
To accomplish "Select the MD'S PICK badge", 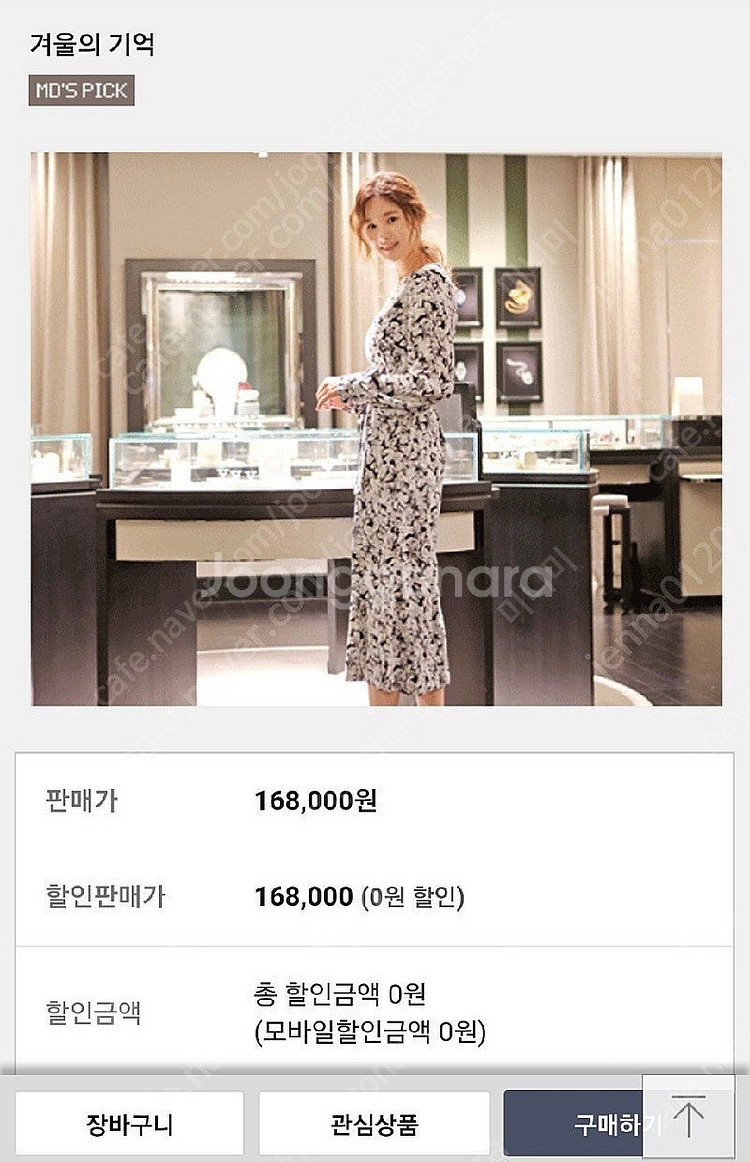I will tap(82, 90).
